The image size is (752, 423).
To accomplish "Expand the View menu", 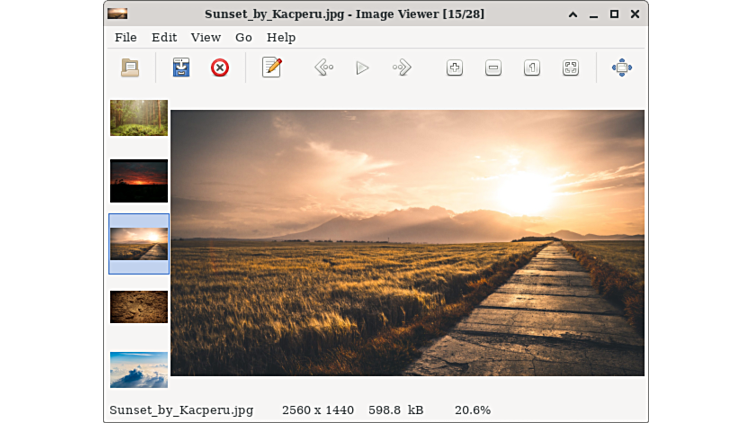I will click(x=206, y=37).
